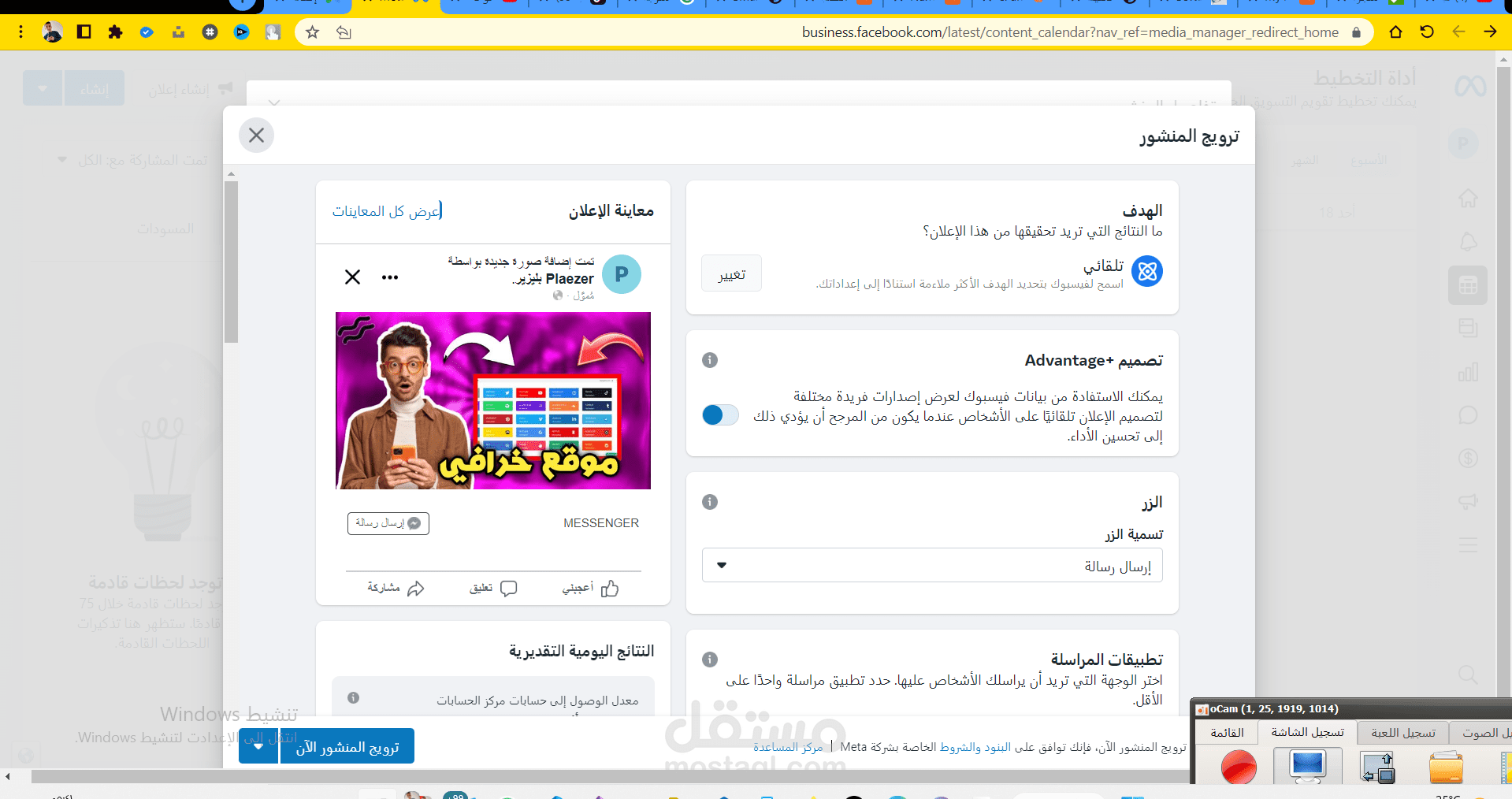
Task: Click the IQ extension icon
Action: pyautogui.click(x=241, y=32)
